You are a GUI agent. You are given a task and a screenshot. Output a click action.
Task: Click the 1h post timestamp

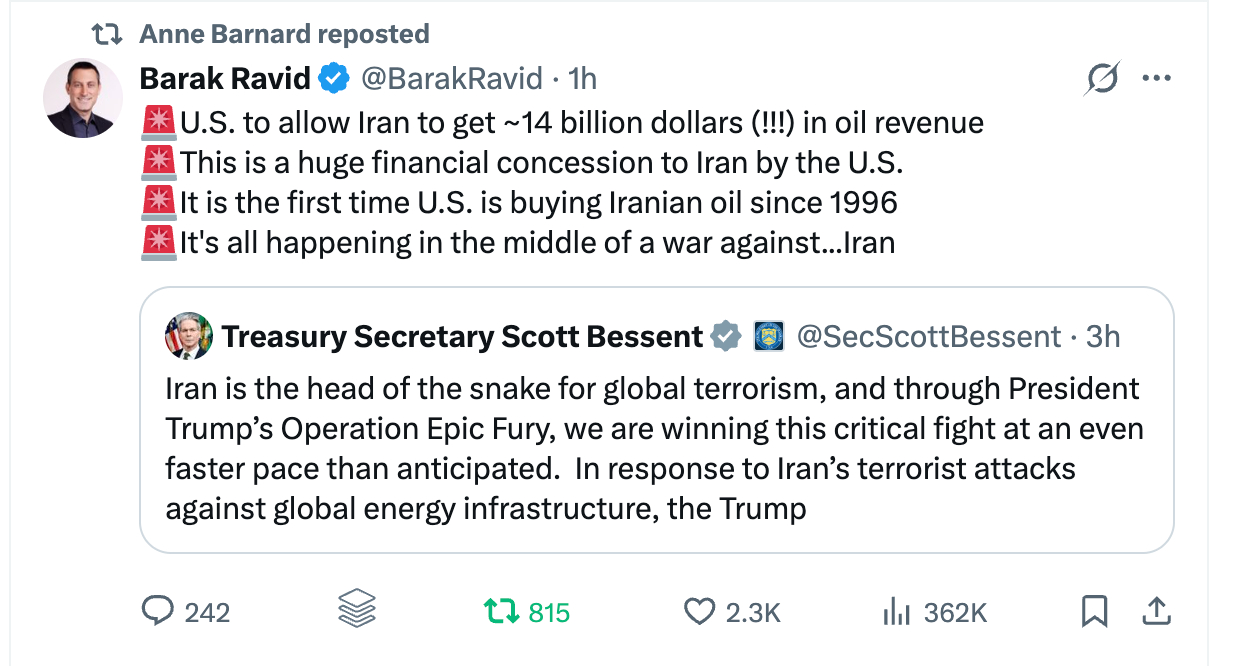[582, 77]
